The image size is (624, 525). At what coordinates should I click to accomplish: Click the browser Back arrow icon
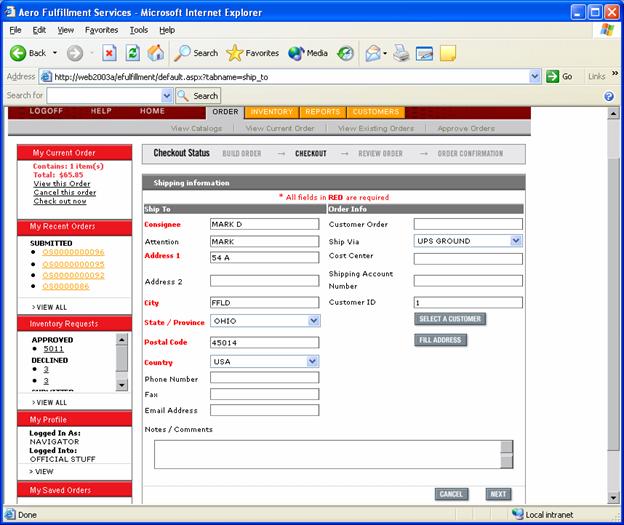click(18, 53)
